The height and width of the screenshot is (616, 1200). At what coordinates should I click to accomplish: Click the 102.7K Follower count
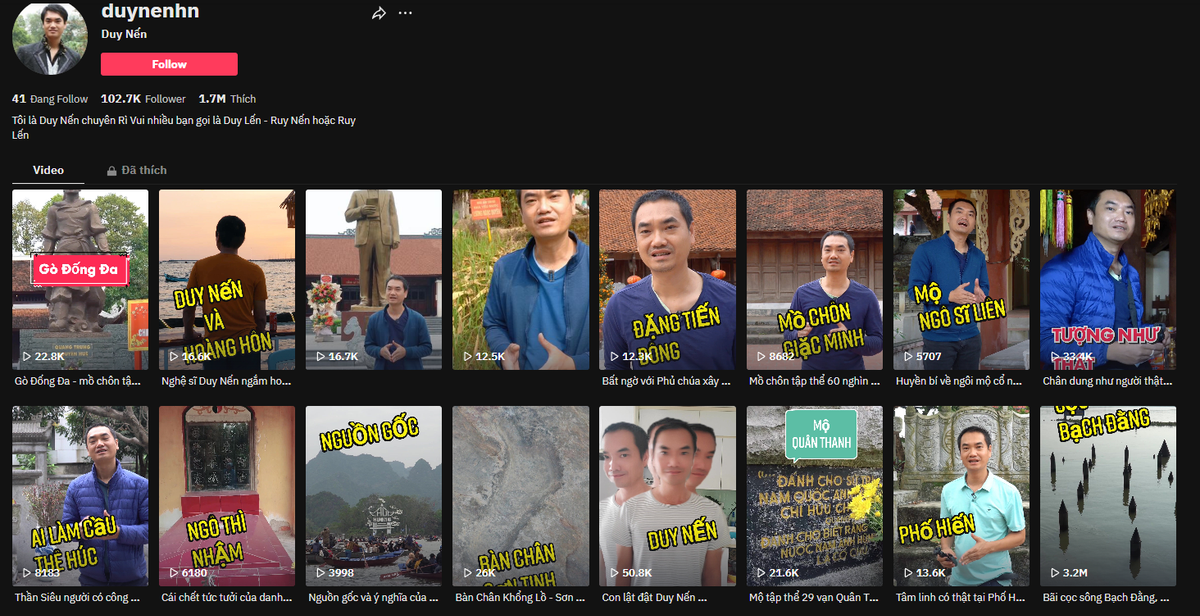pyautogui.click(x=143, y=99)
